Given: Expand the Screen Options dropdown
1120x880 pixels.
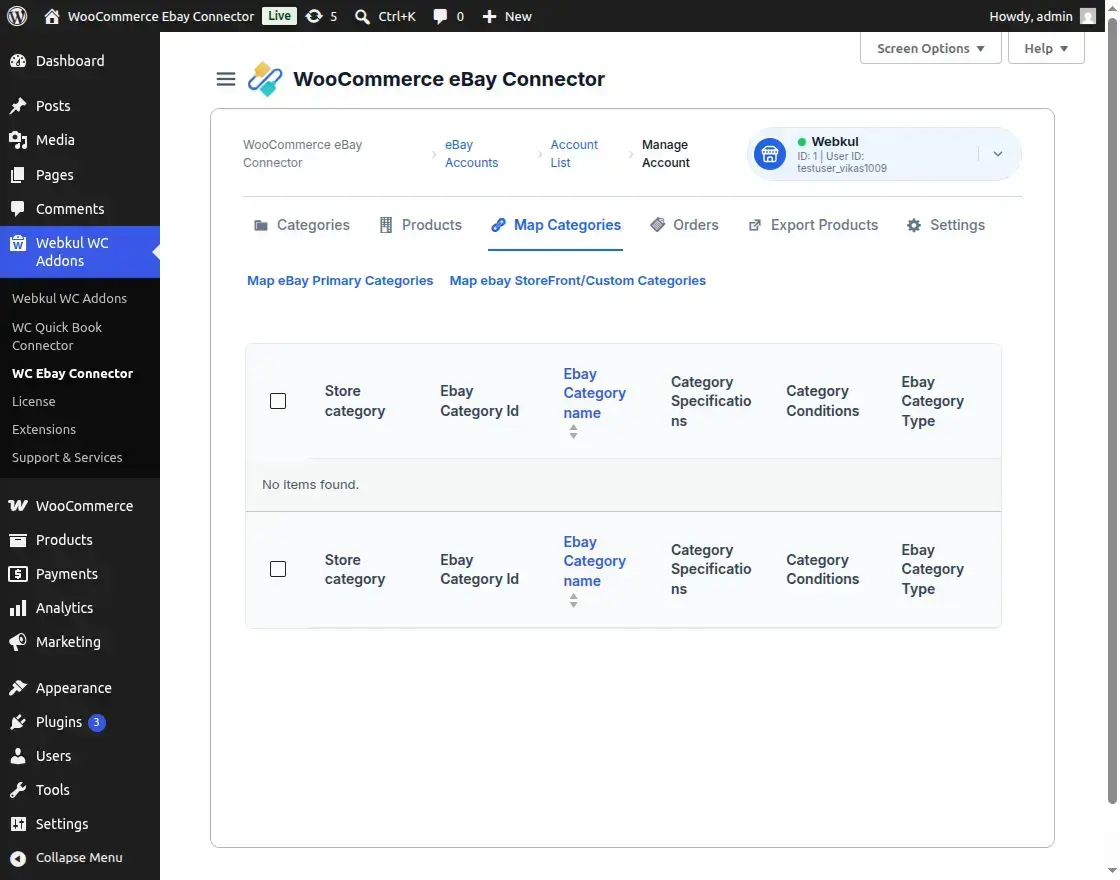Looking at the screenshot, I should click(930, 48).
